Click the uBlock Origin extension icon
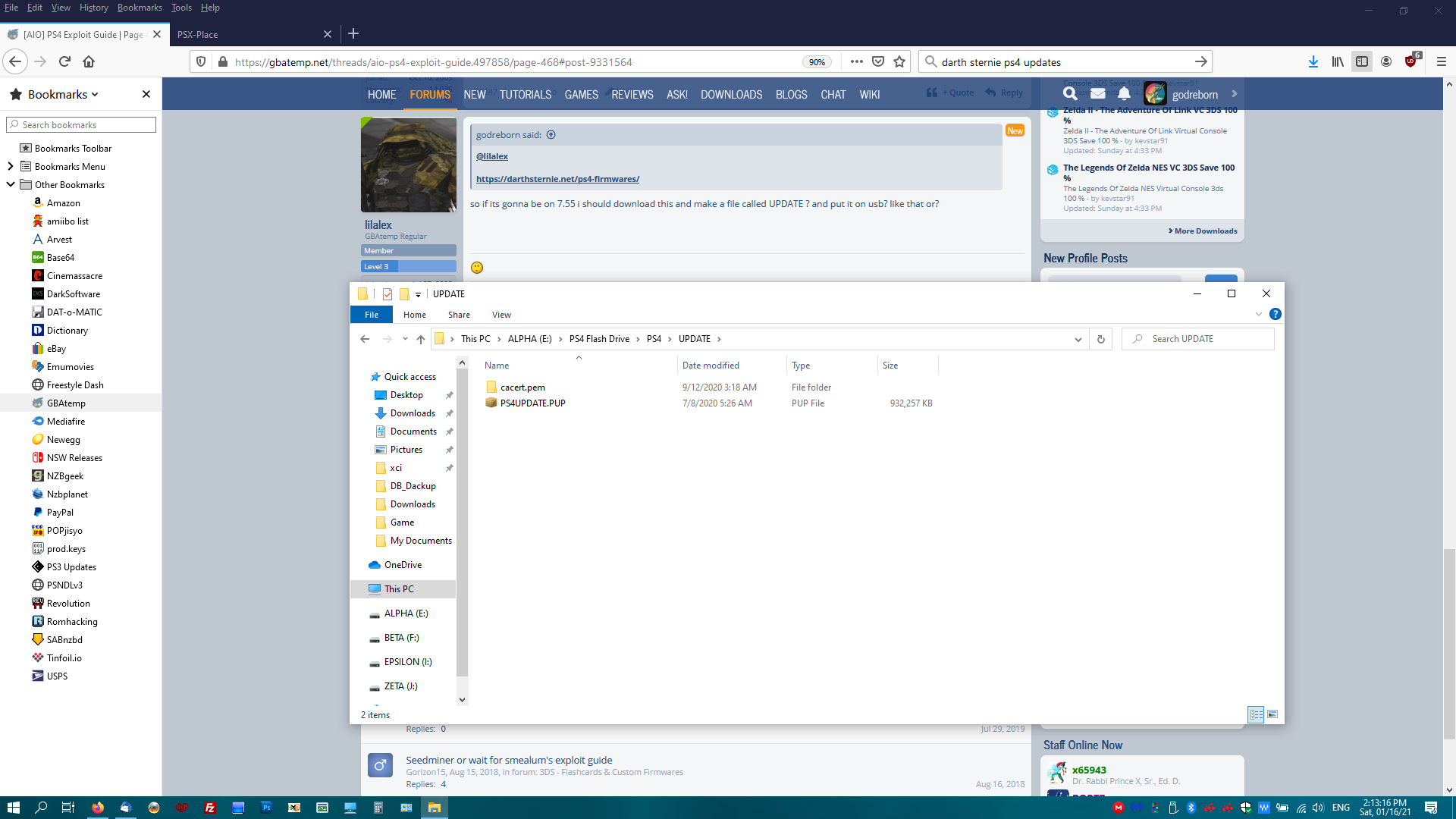Image resolution: width=1456 pixels, height=819 pixels. [x=1411, y=61]
